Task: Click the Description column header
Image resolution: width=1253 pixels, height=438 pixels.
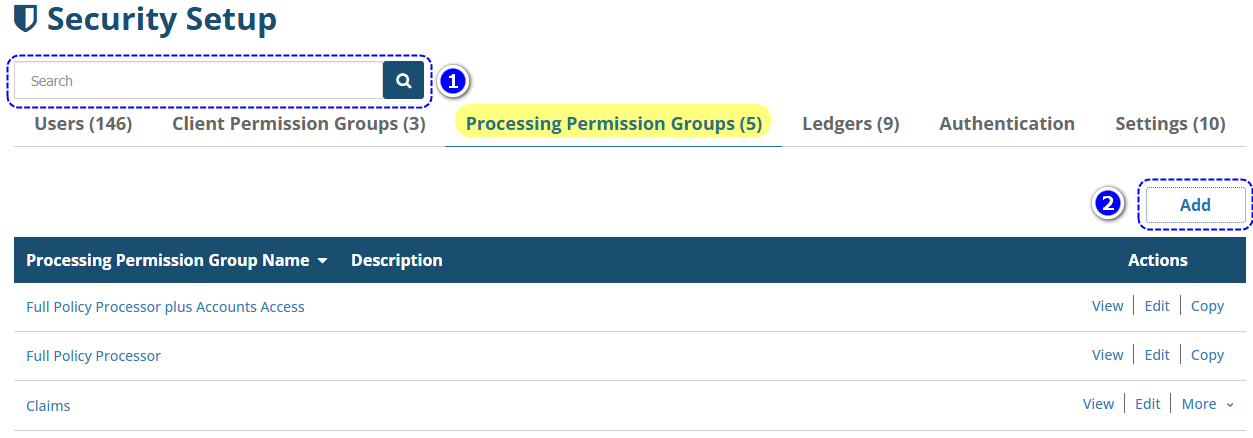Action: [x=397, y=260]
